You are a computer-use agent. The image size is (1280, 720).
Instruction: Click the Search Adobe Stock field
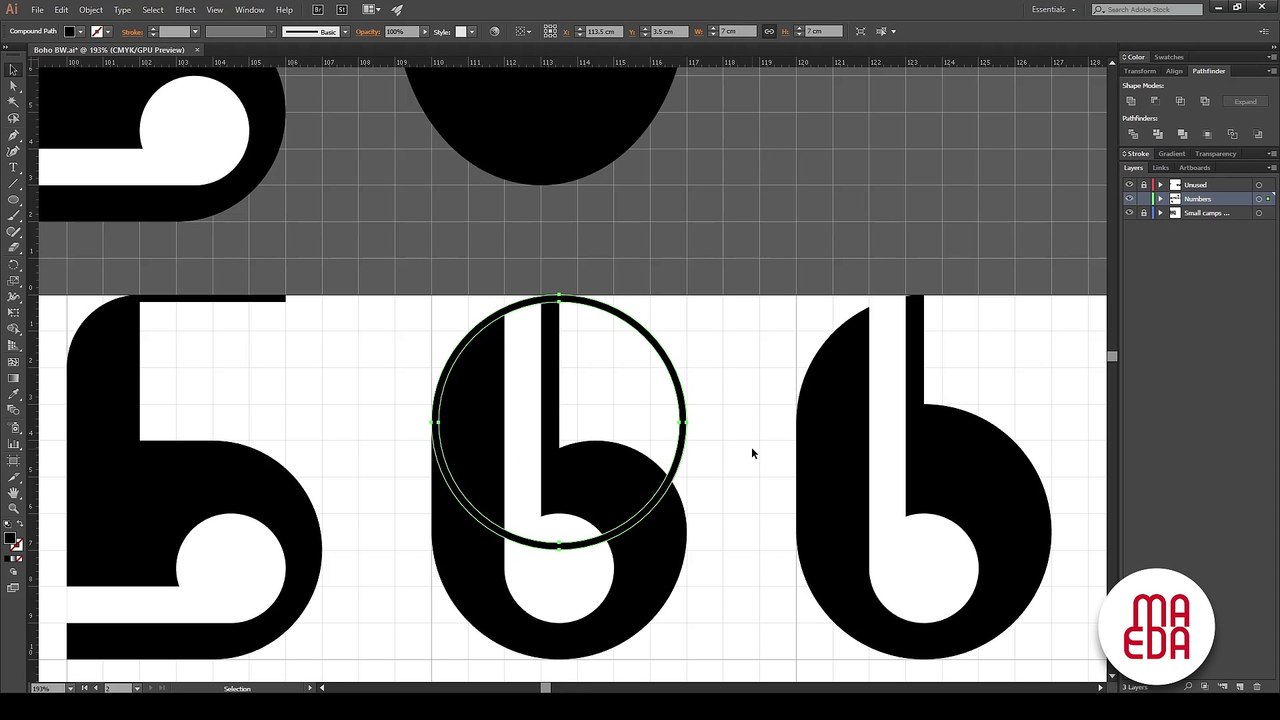click(1147, 10)
